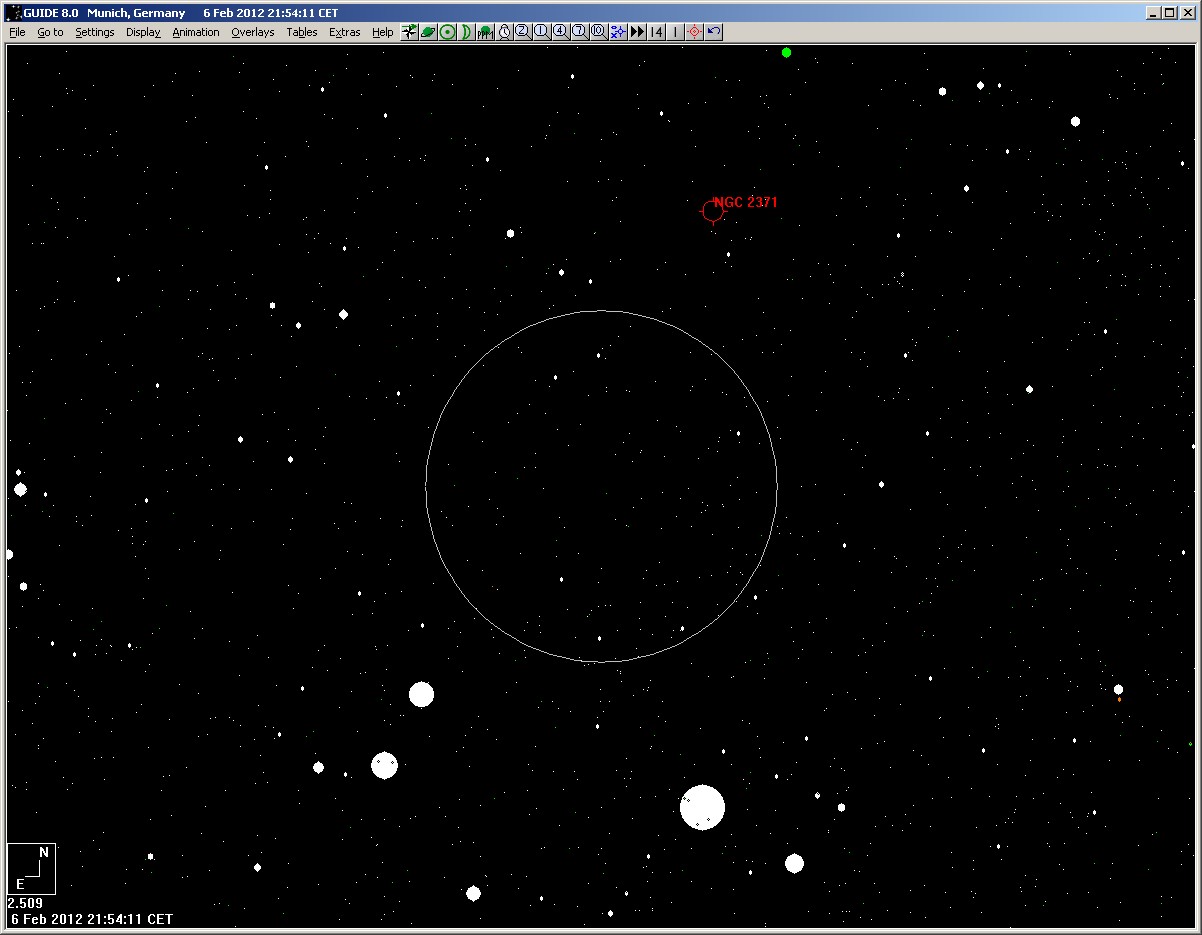Expand the Go to menu
This screenshot has width=1202, height=935.
point(50,32)
